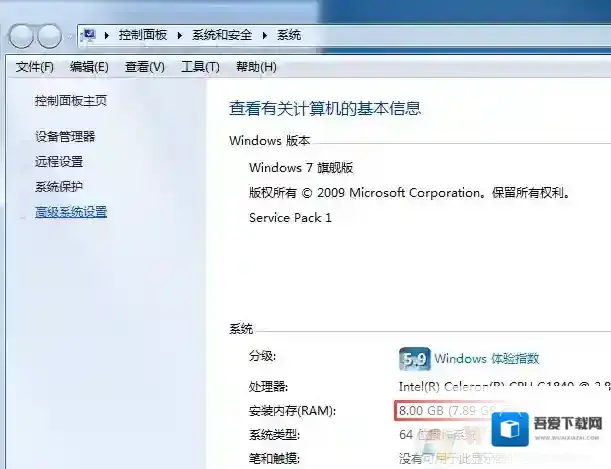Viewport: 611px width, 469px height.
Task: Click the 分级 label
Action: coord(262,356)
